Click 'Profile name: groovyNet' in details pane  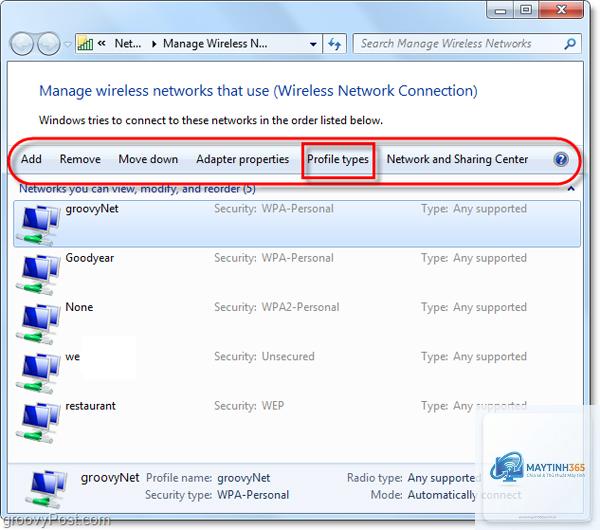(x=208, y=478)
